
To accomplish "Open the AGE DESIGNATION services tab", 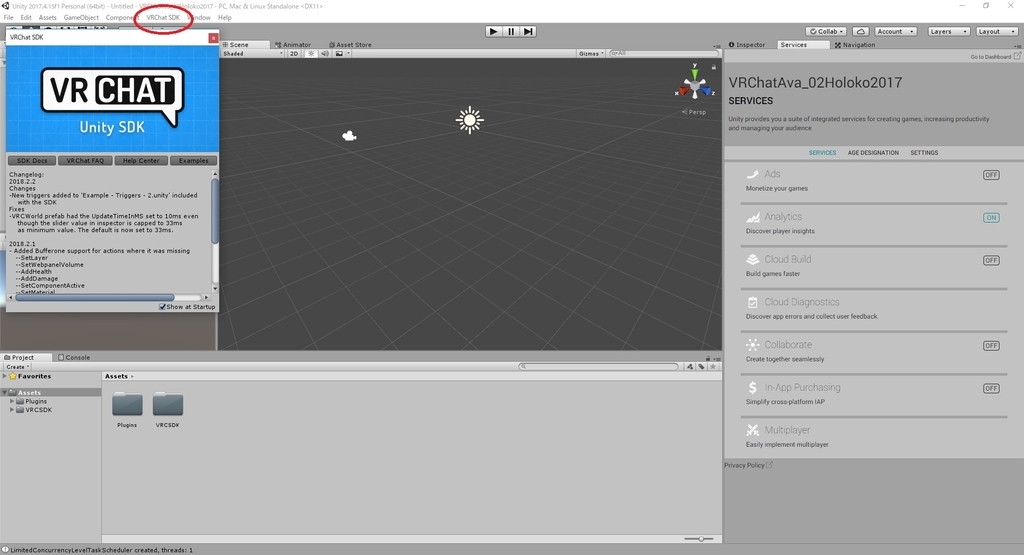I will [873, 153].
